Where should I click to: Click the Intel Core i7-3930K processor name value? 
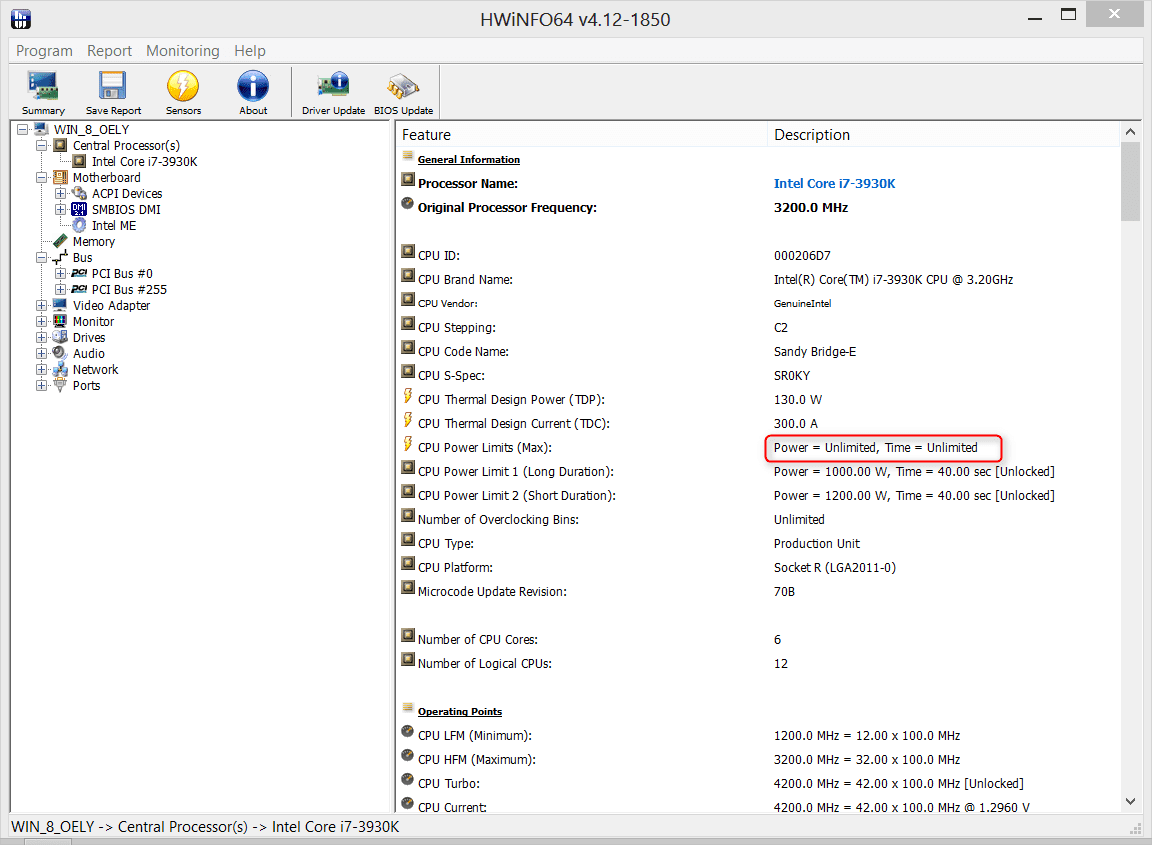tap(835, 184)
